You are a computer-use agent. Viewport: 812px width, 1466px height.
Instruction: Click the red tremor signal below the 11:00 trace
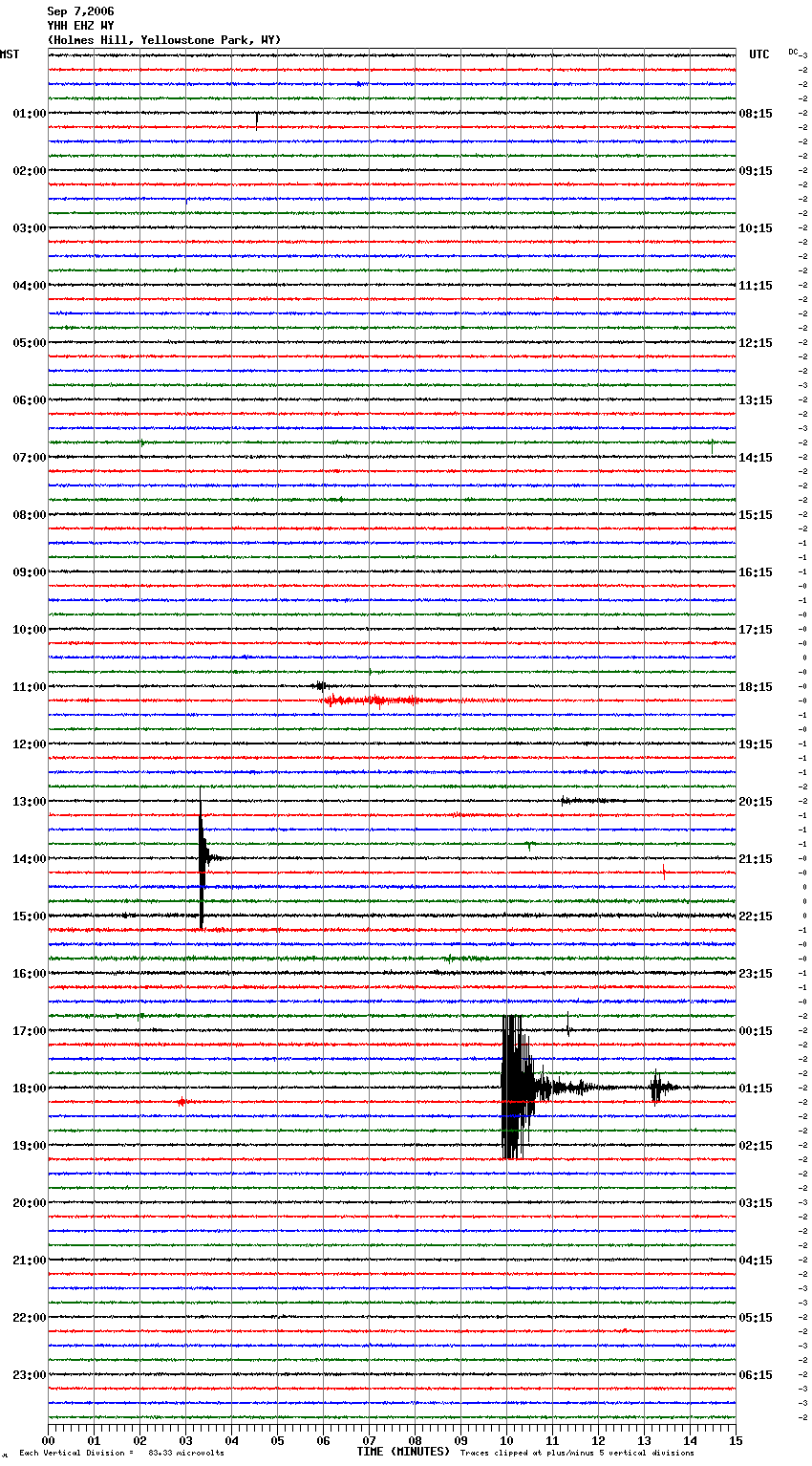pyautogui.click(x=373, y=701)
